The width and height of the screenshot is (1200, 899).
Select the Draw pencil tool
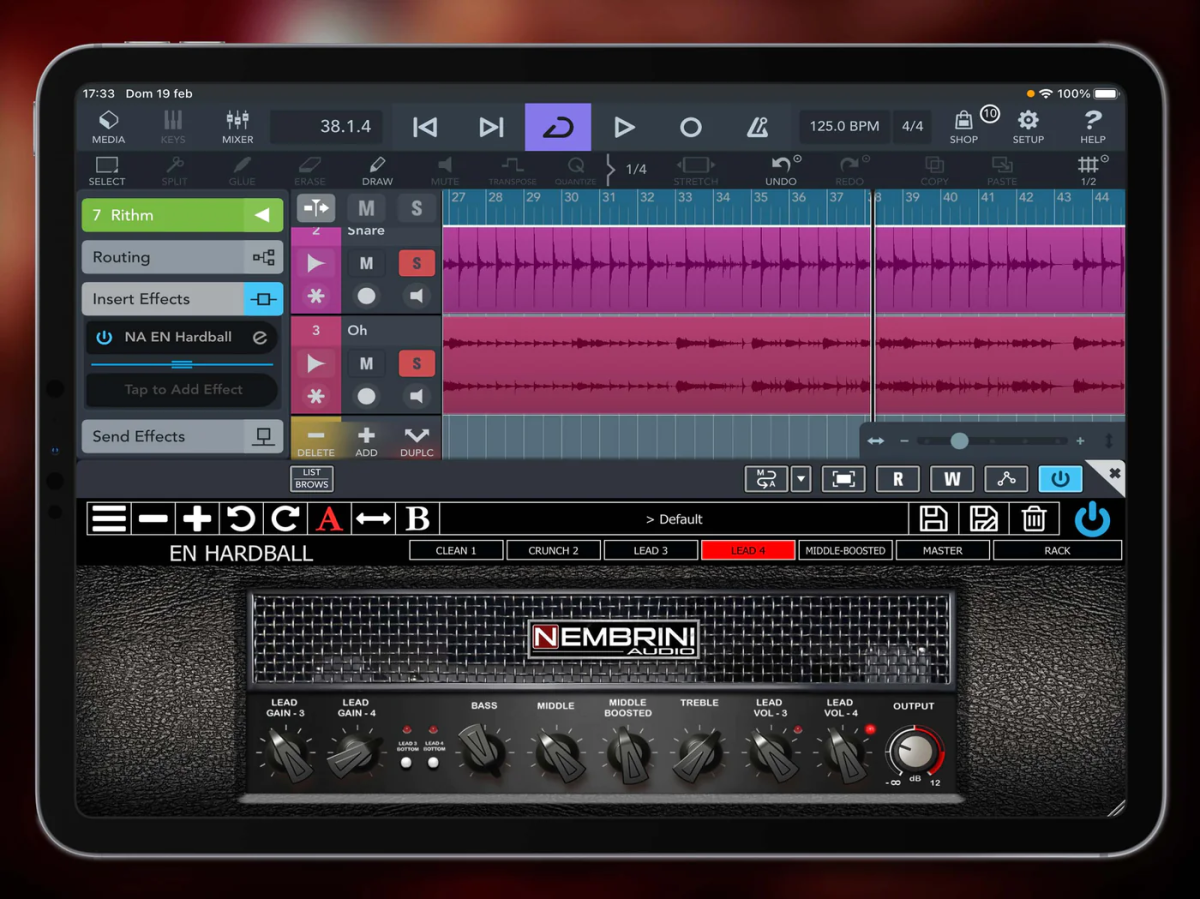click(377, 170)
